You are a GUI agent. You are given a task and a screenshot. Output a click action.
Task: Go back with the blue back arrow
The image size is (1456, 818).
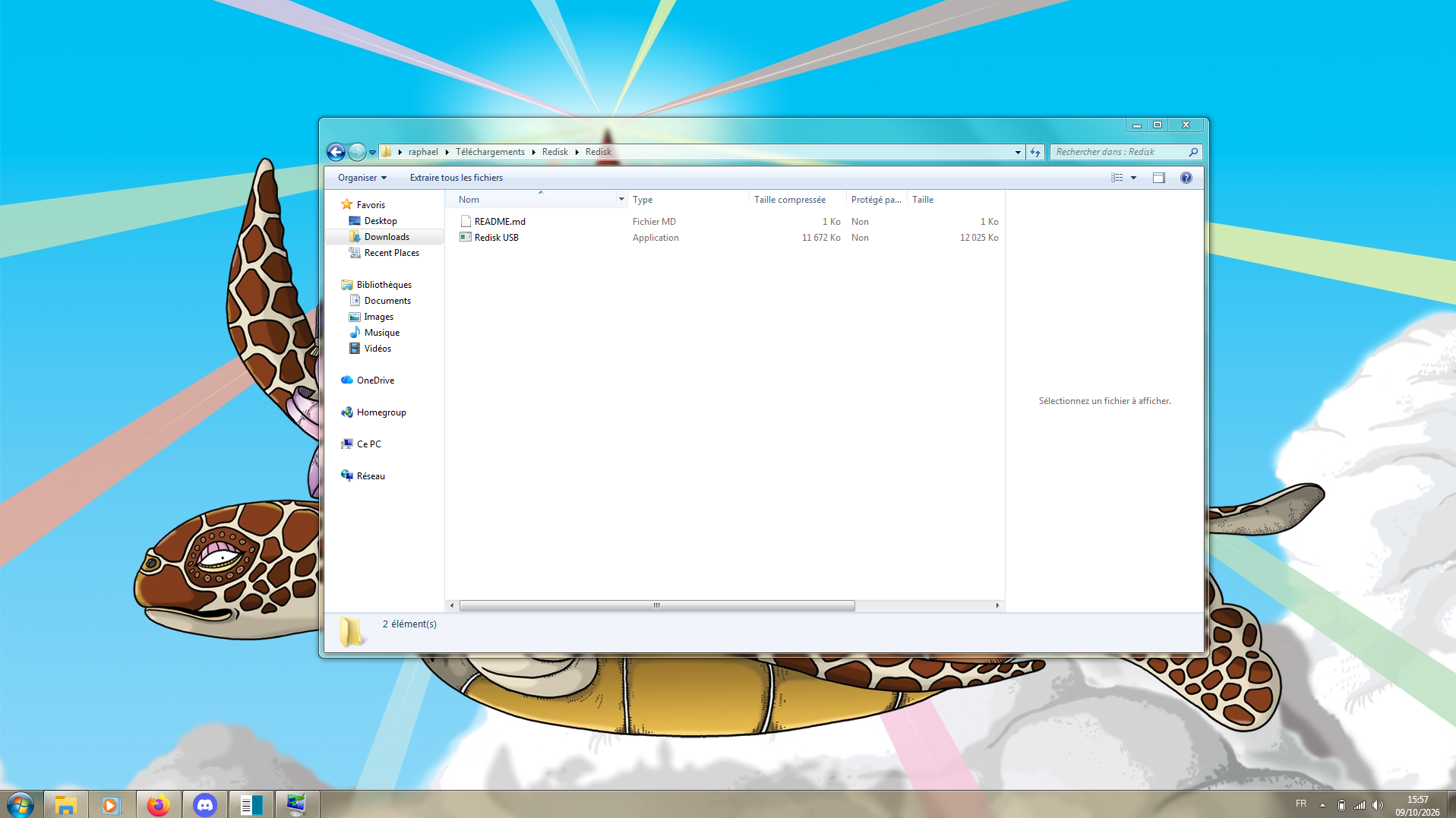point(336,152)
